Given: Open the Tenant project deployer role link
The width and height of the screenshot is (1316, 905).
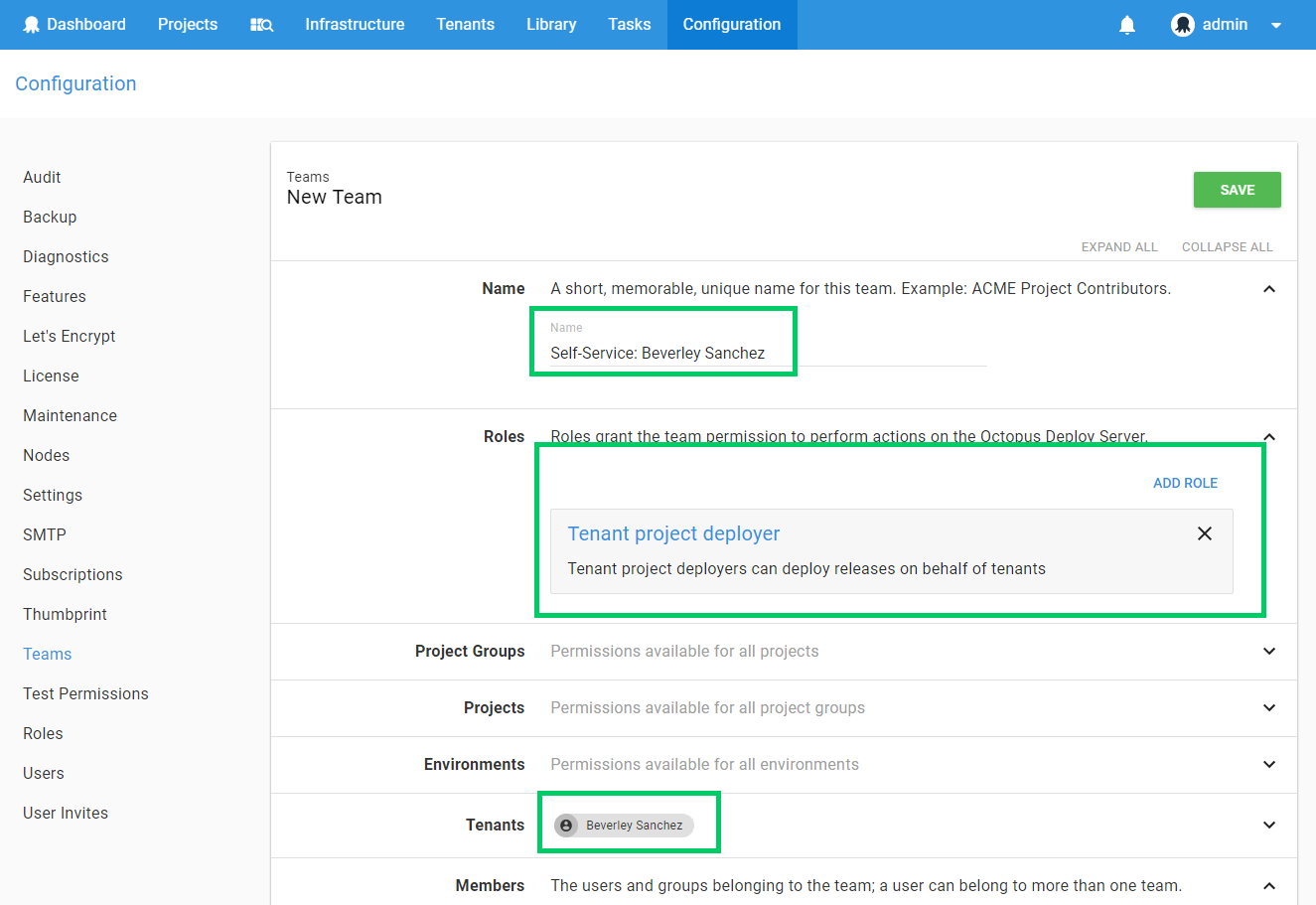Looking at the screenshot, I should point(673,534).
